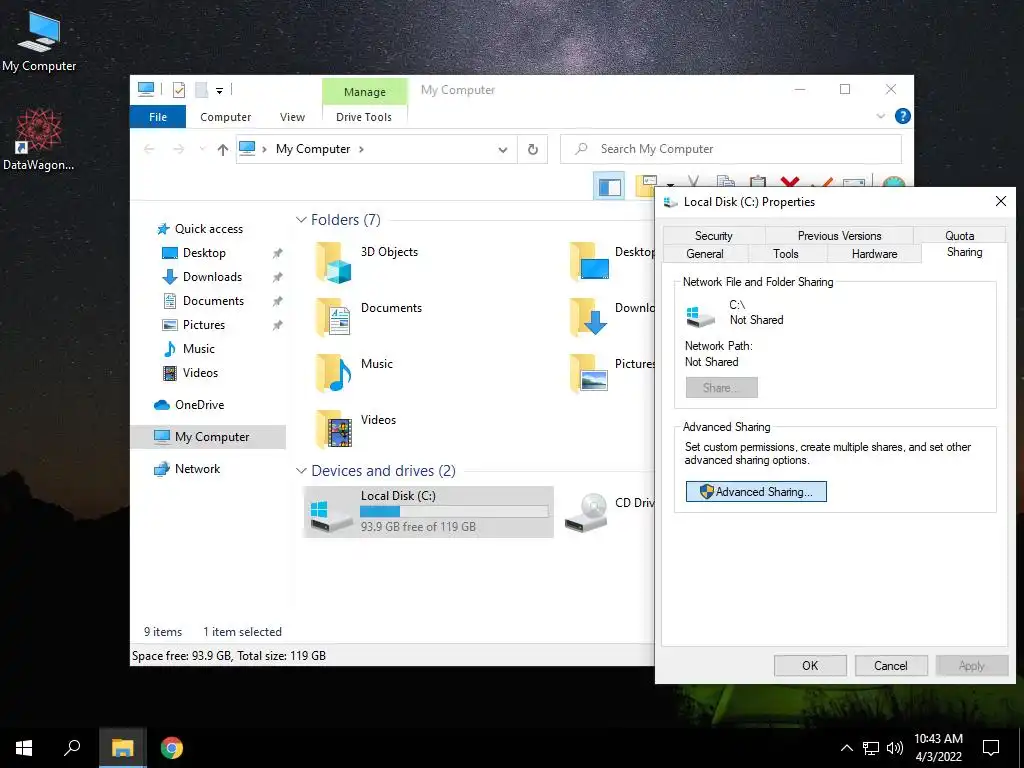Open the network tray icon
Image resolution: width=1024 pixels, height=768 pixels.
pyautogui.click(x=871, y=748)
